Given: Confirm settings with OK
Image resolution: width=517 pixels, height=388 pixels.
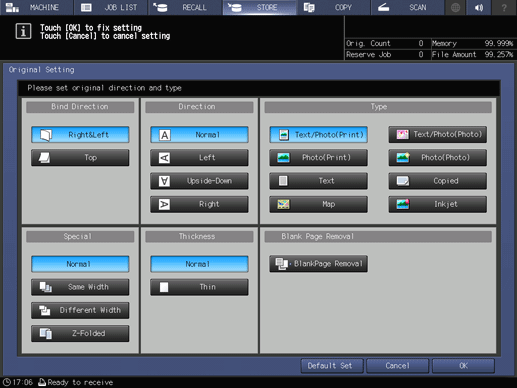Looking at the screenshot, I should (463, 366).
